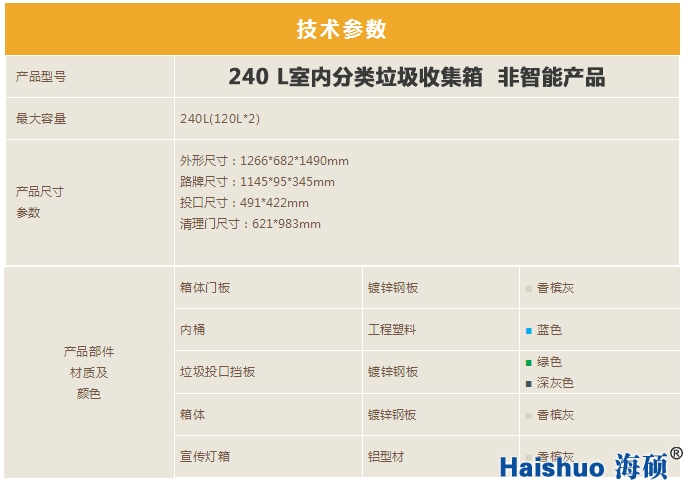Image resolution: width=688 pixels, height=485 pixels.
Task: Click the 产品部件材质及颜色 section label
Action: point(89,372)
